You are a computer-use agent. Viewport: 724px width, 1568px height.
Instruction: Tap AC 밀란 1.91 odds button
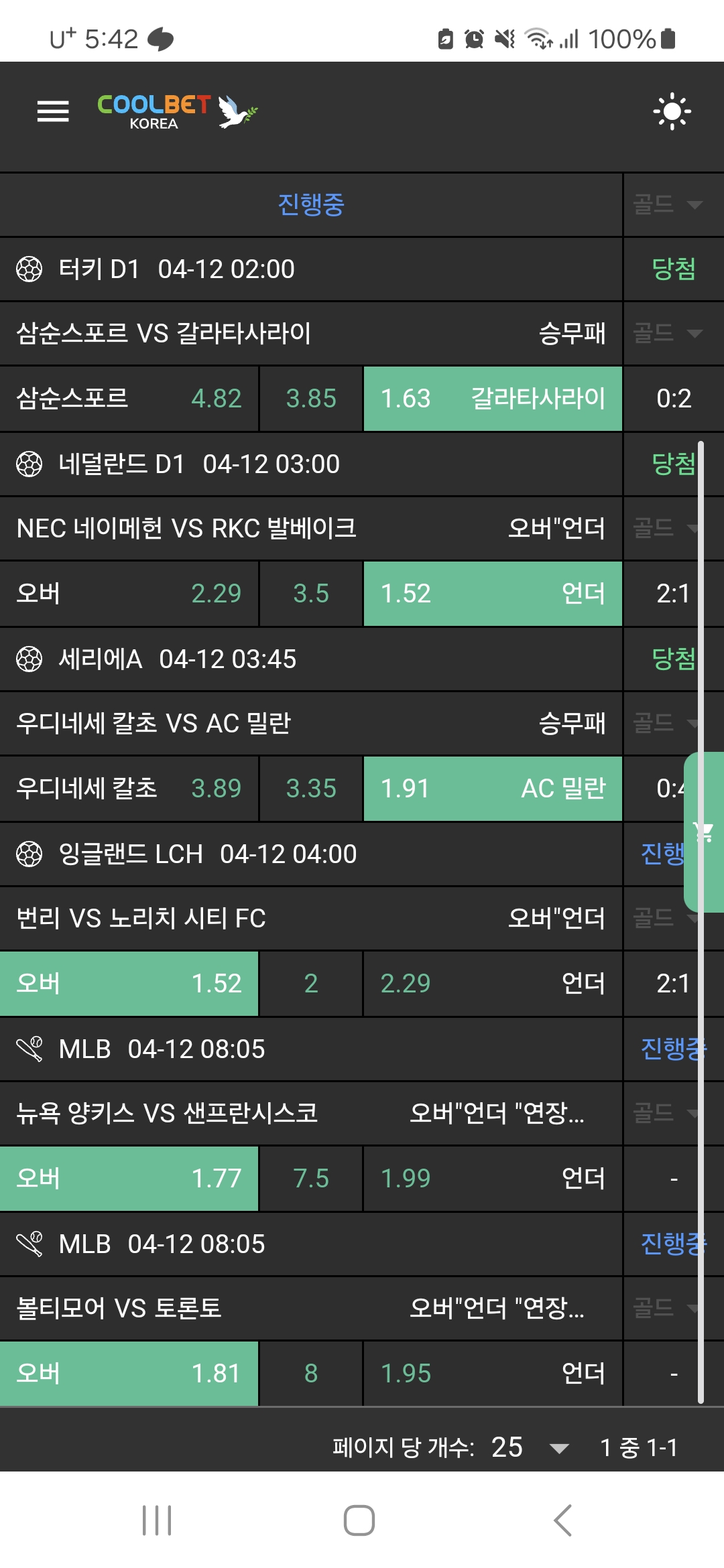[x=493, y=789]
